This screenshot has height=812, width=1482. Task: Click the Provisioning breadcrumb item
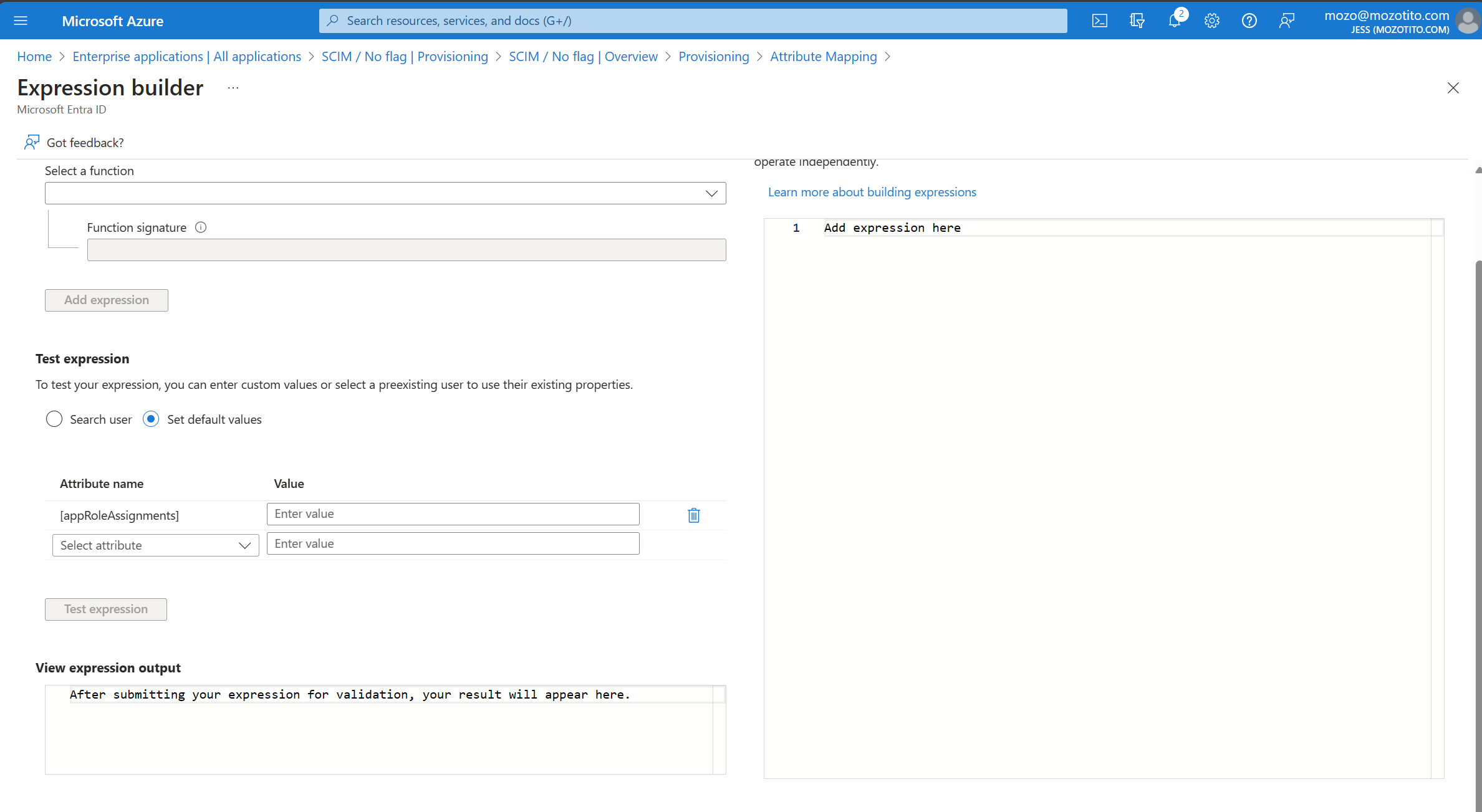click(x=713, y=57)
